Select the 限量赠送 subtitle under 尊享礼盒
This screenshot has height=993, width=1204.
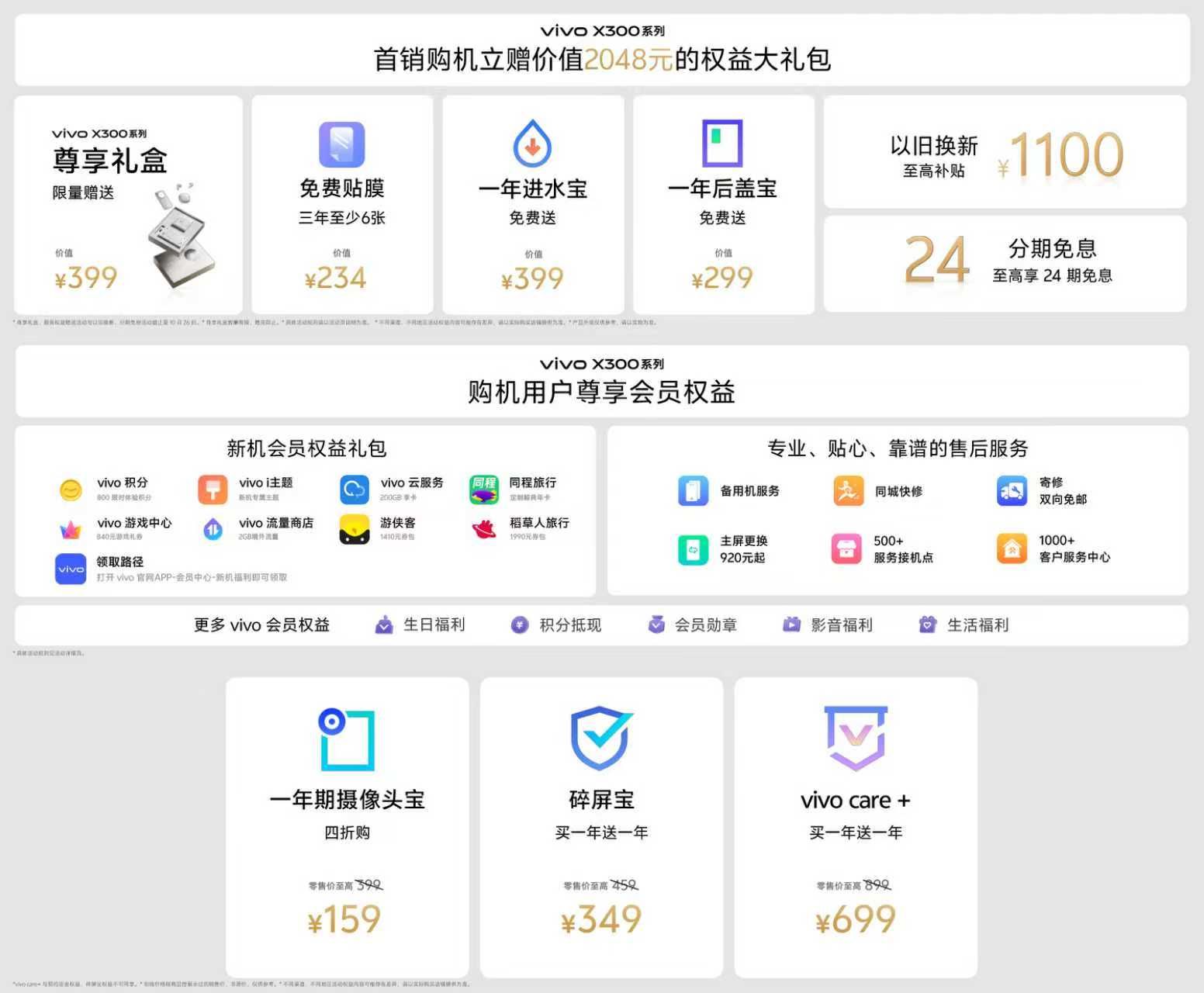click(83, 192)
